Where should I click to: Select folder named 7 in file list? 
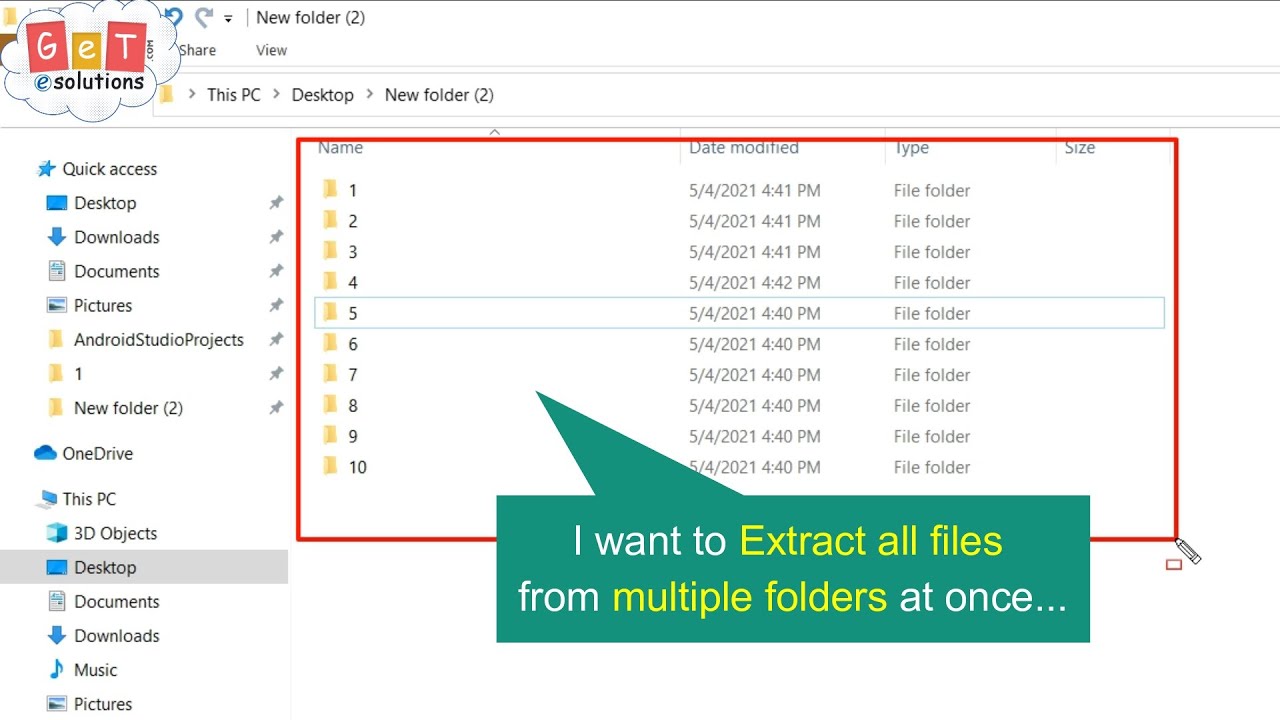coord(352,375)
